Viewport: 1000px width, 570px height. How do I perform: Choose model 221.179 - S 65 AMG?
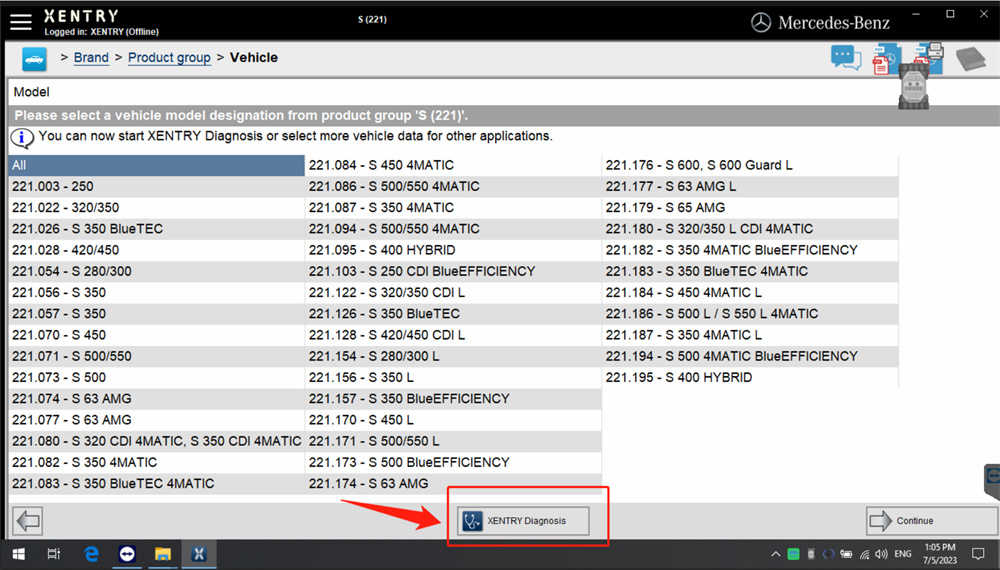point(665,208)
